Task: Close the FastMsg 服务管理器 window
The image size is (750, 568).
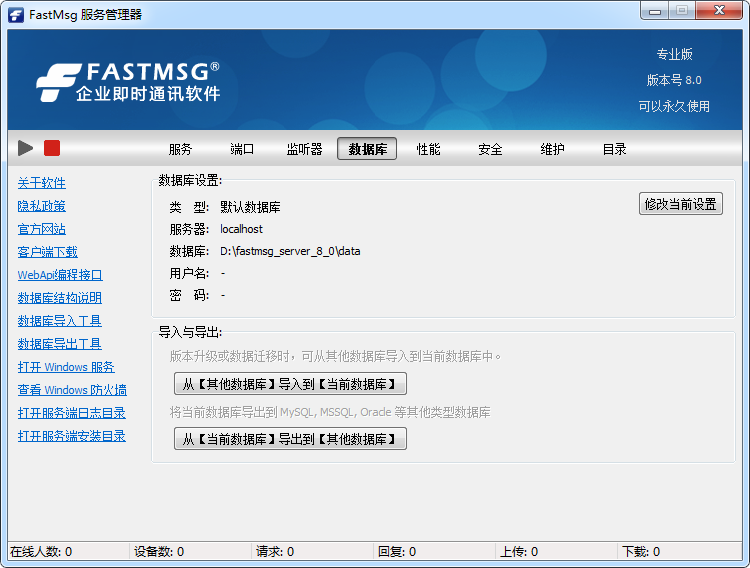Action: click(719, 11)
